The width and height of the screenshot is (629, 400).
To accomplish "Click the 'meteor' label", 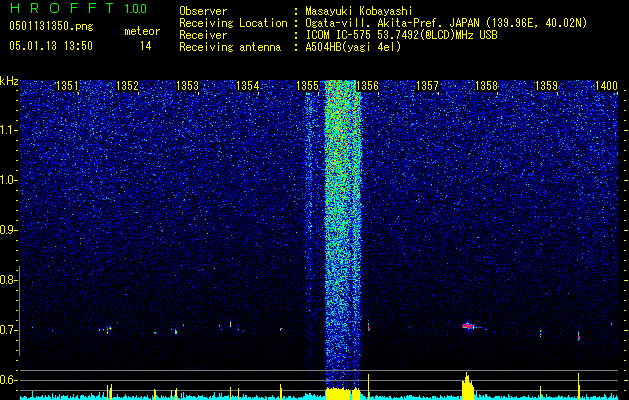I will coord(142,31).
